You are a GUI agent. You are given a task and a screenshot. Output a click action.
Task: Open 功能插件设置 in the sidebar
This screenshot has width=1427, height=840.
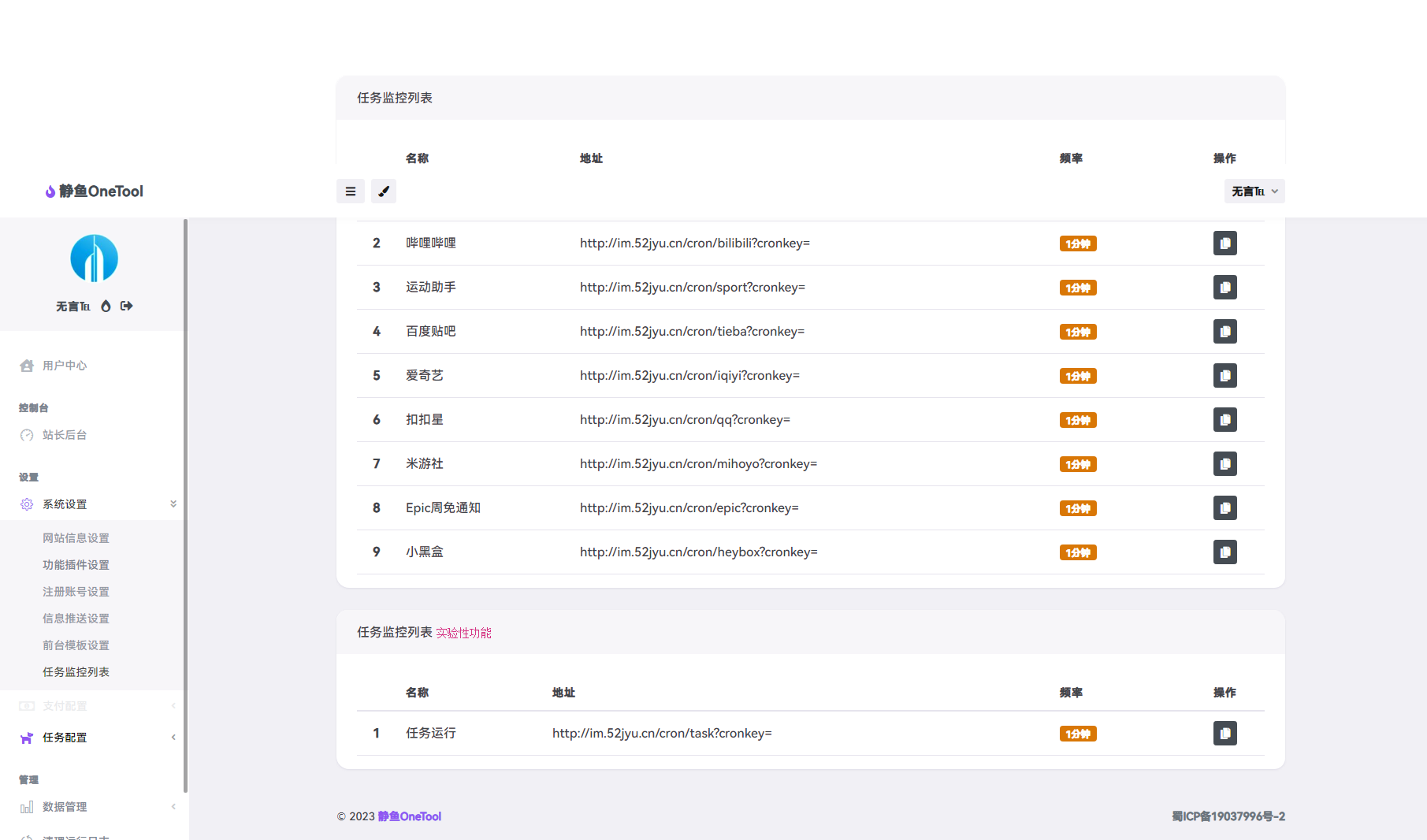pyautogui.click(x=76, y=565)
